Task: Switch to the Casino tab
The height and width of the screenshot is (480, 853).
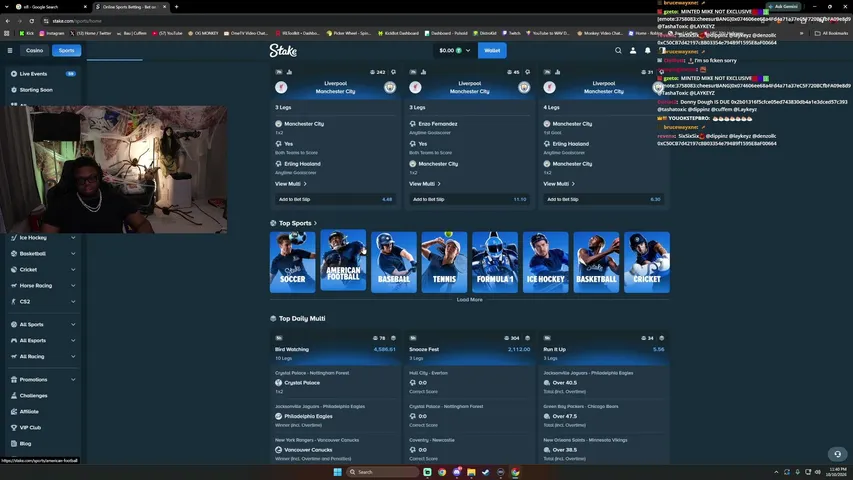Action: pyautogui.click(x=34, y=51)
